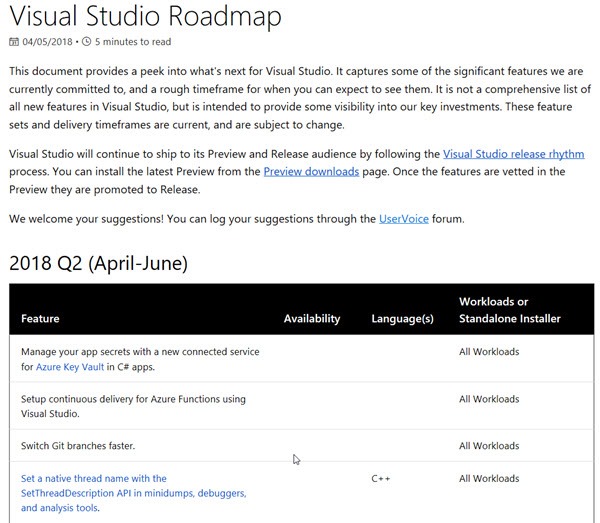Click the 2018 Q2 (April-June) heading

coord(98,263)
